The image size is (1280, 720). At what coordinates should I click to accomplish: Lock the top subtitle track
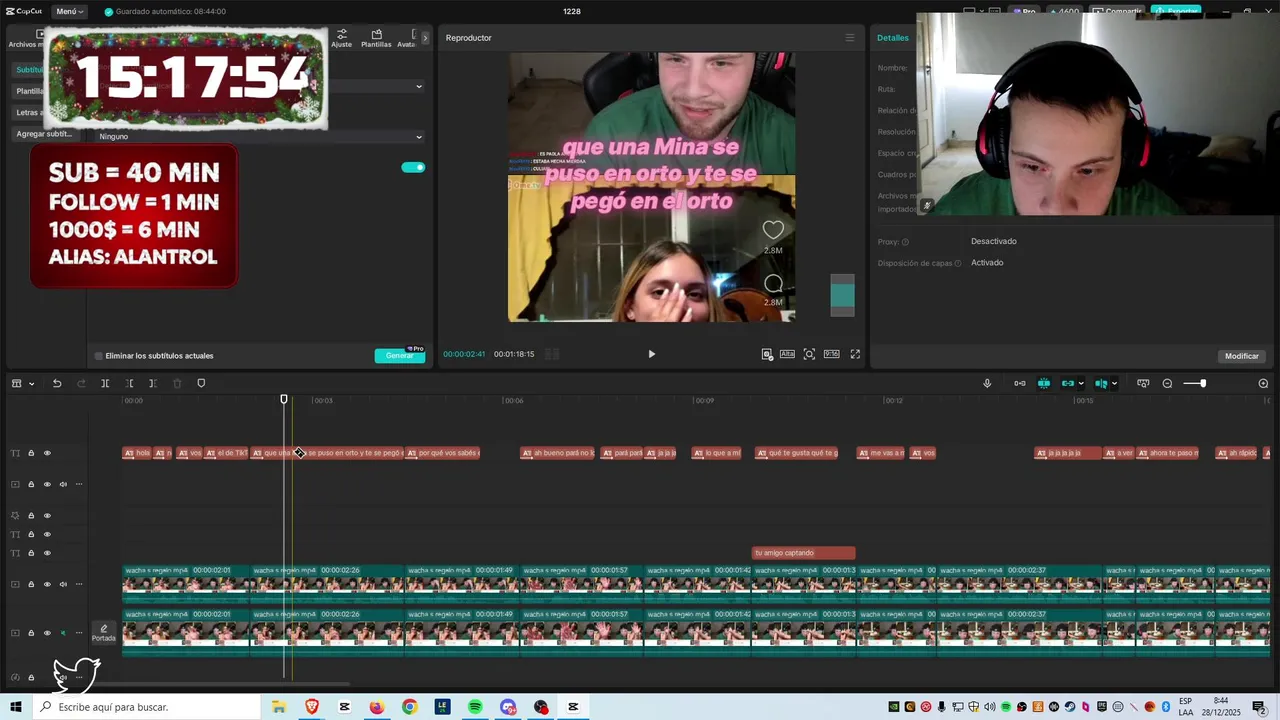pos(31,453)
